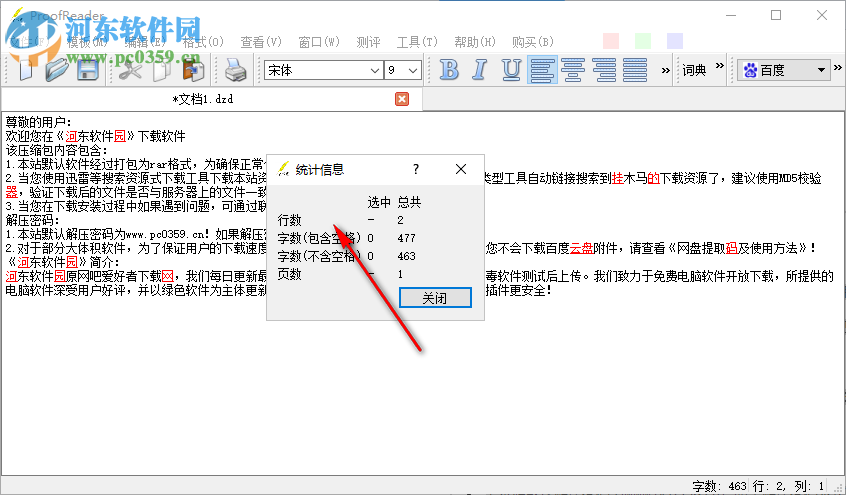Viewport: 846px width, 495px height.
Task: Click the 选中 column header
Action: [x=379, y=202]
